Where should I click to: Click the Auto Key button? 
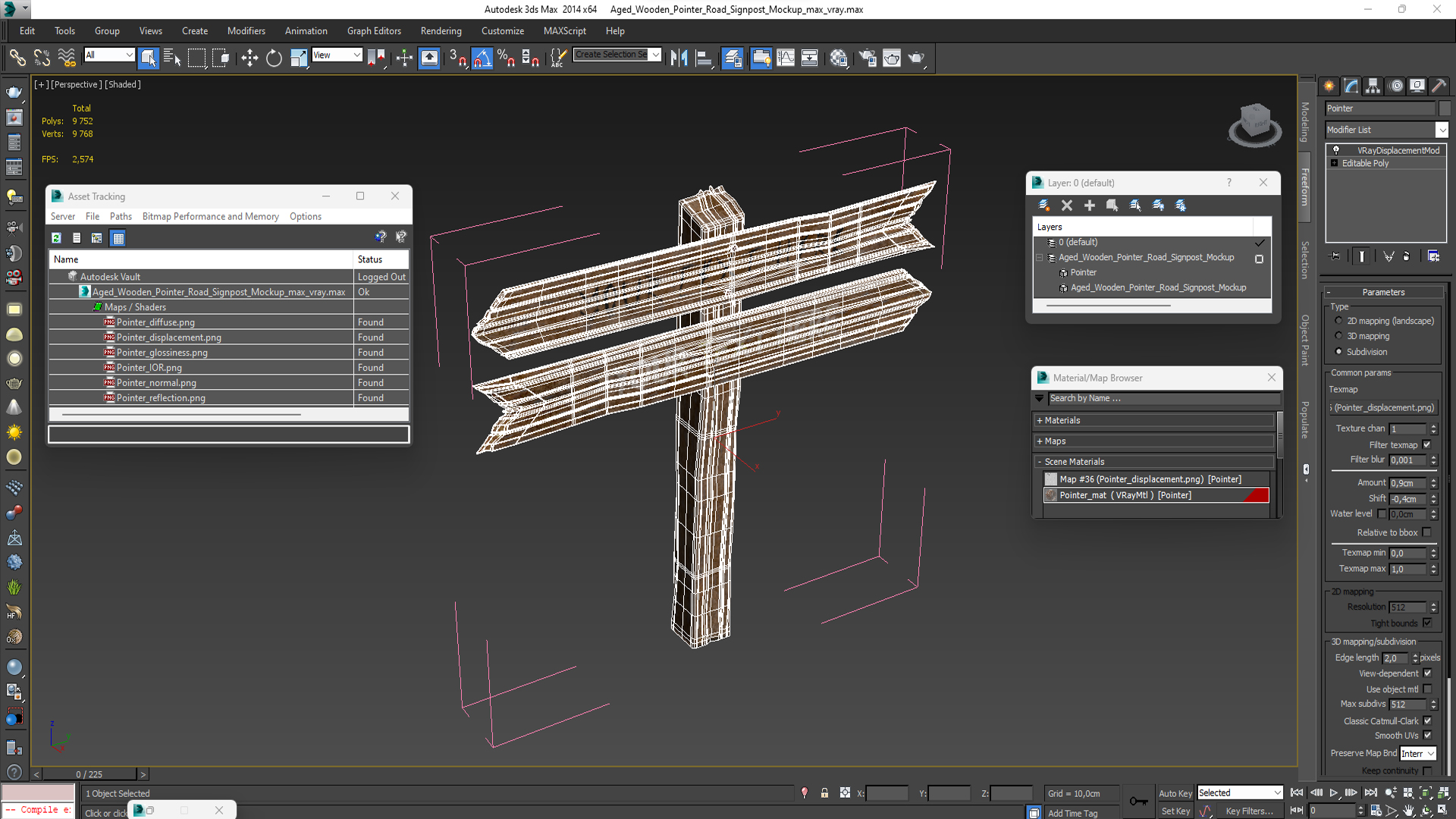(1175, 792)
